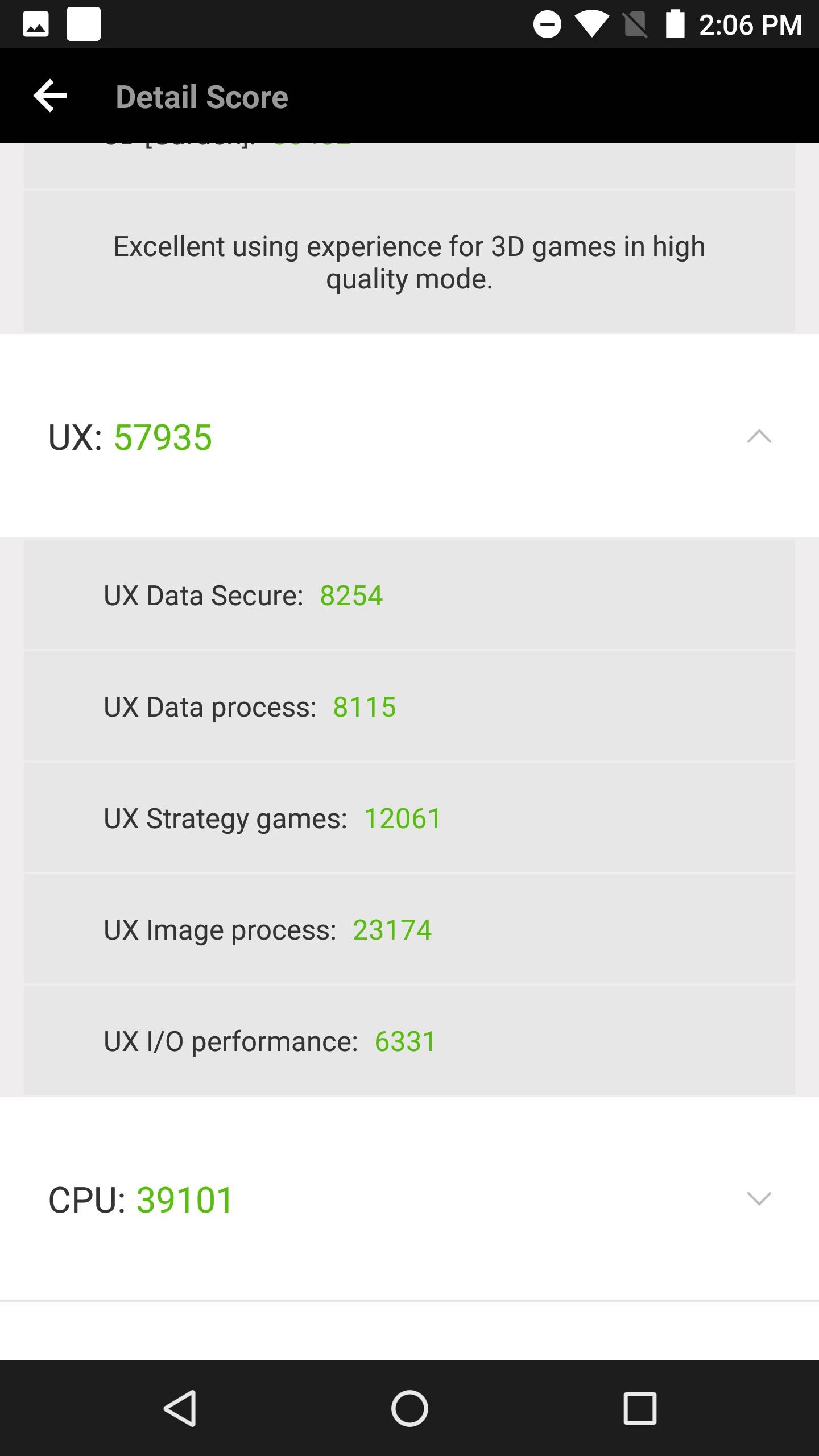Select the UX Data process row

409,706
